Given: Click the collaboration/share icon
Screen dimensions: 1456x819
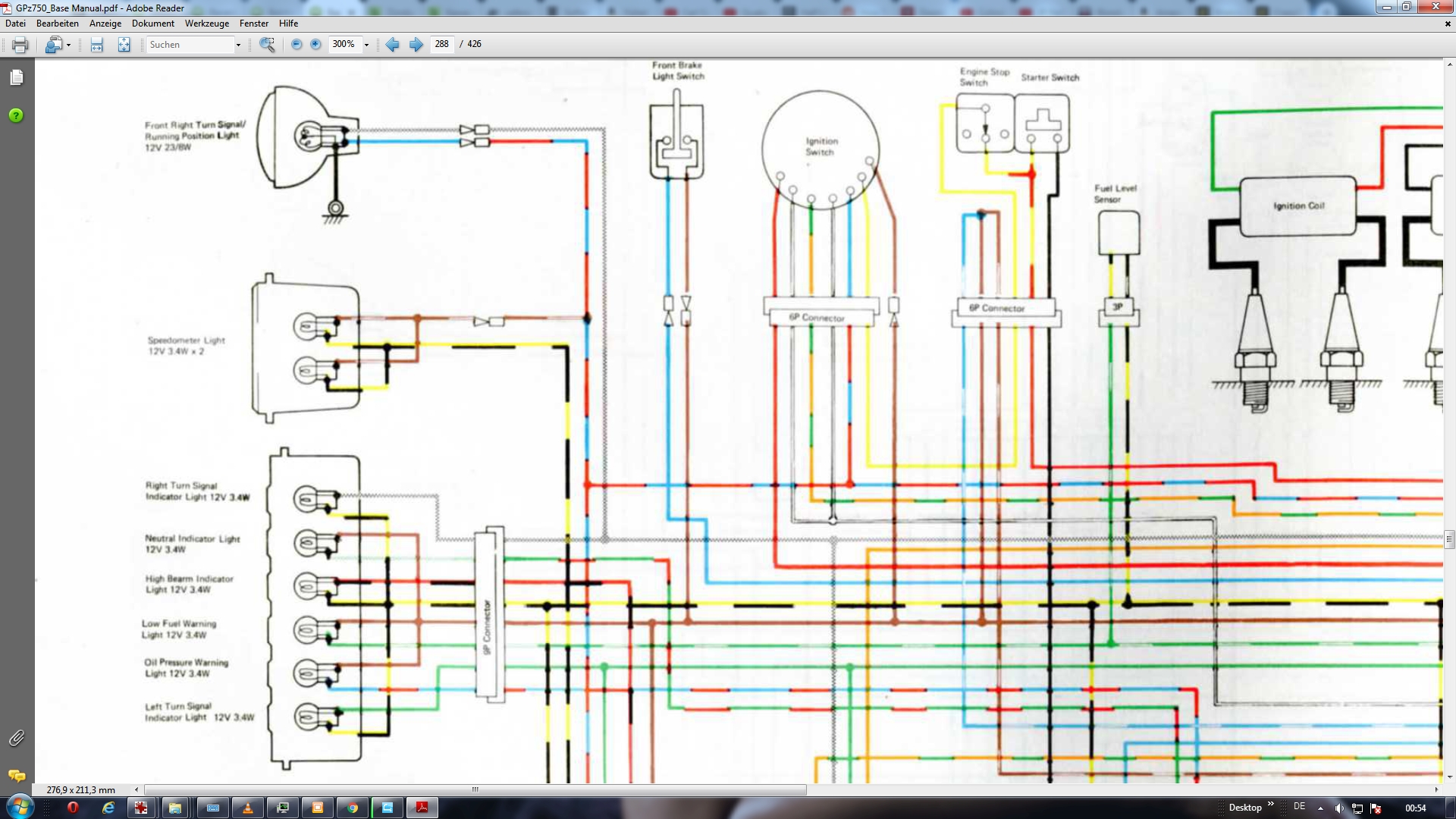Looking at the screenshot, I should pyautogui.click(x=52, y=45).
